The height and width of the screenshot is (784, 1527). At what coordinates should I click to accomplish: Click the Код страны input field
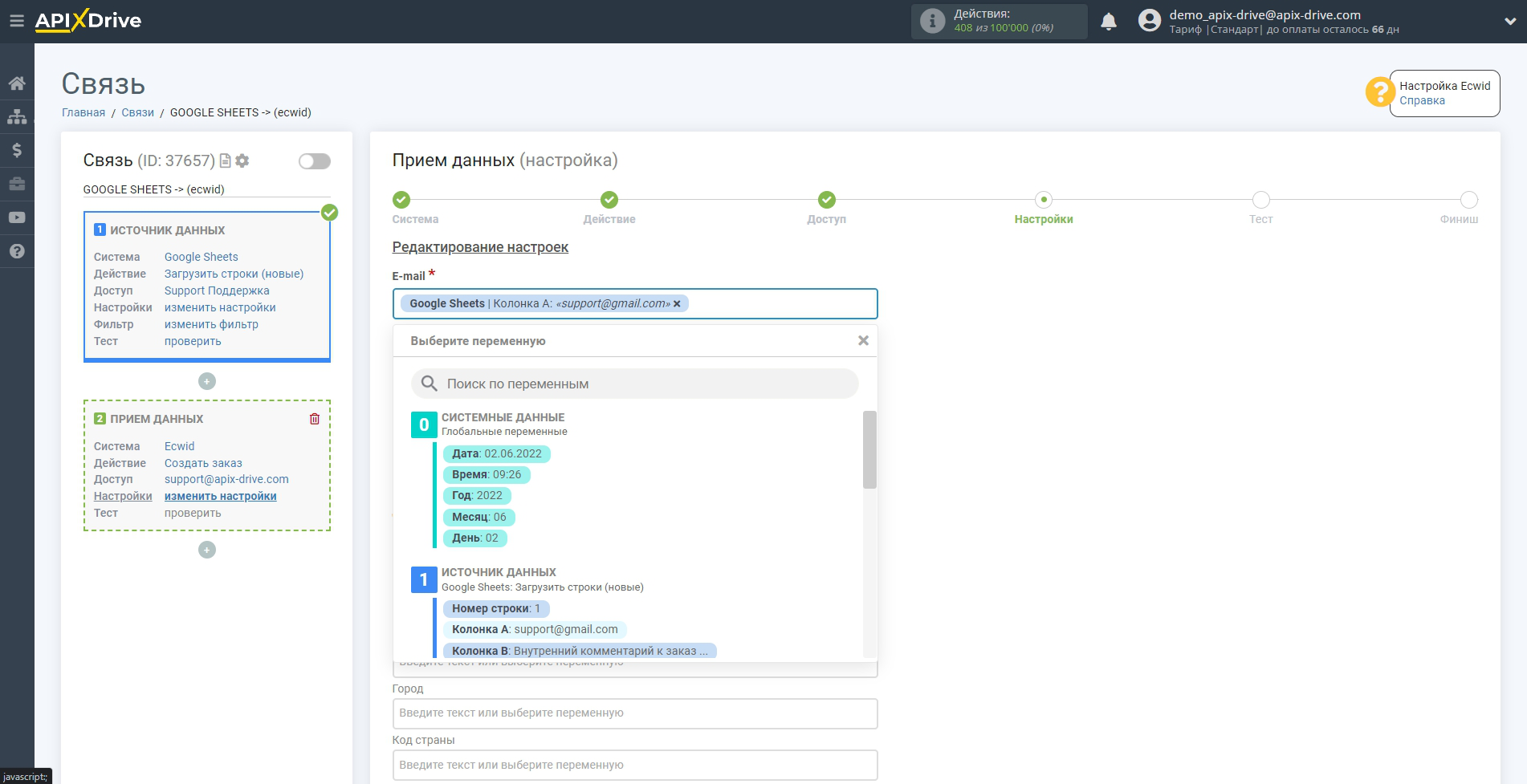pos(635,765)
